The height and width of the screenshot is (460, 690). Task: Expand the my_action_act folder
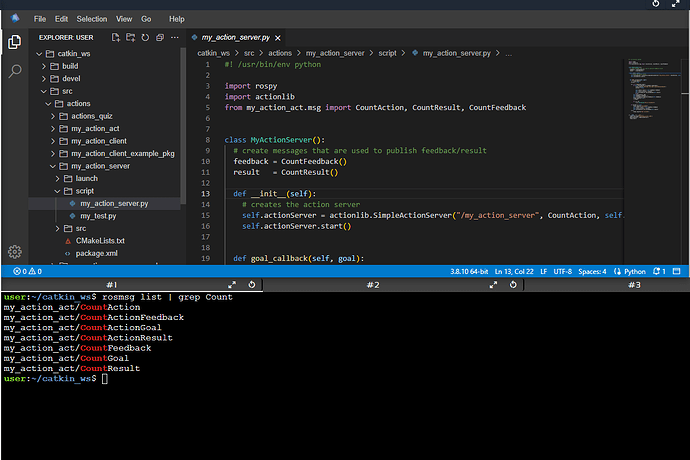click(x=95, y=129)
